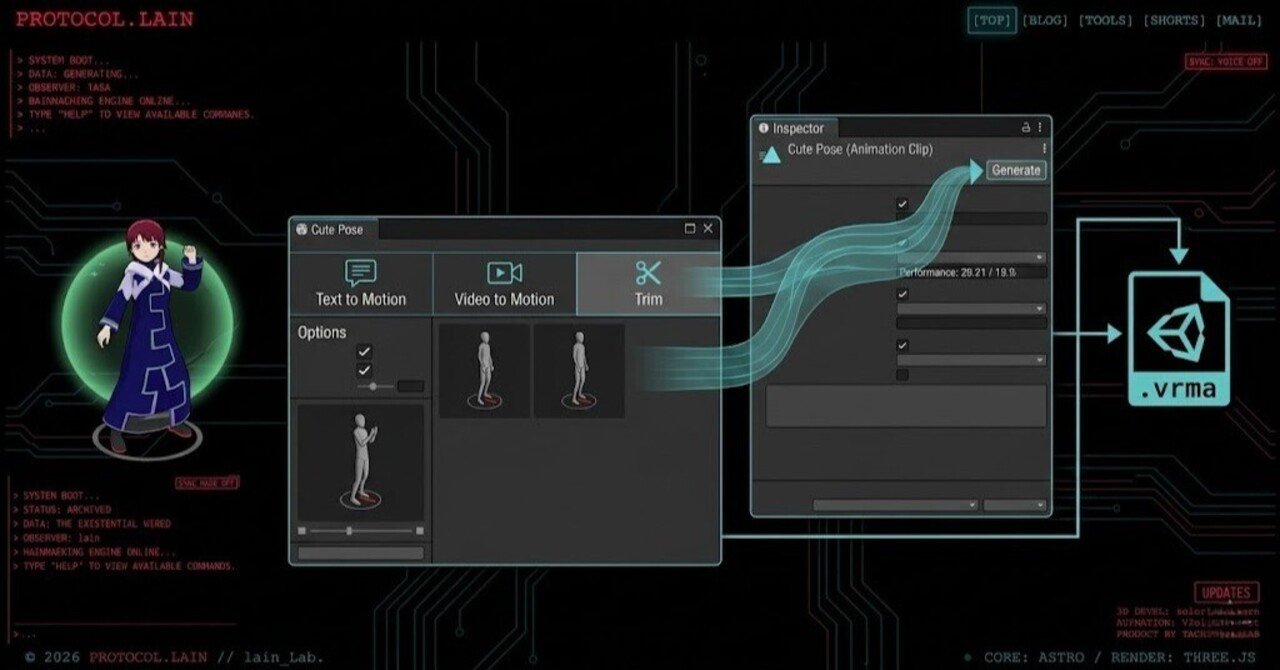Click the large text box in Inspector
1280x670 pixels.
(x=906, y=406)
